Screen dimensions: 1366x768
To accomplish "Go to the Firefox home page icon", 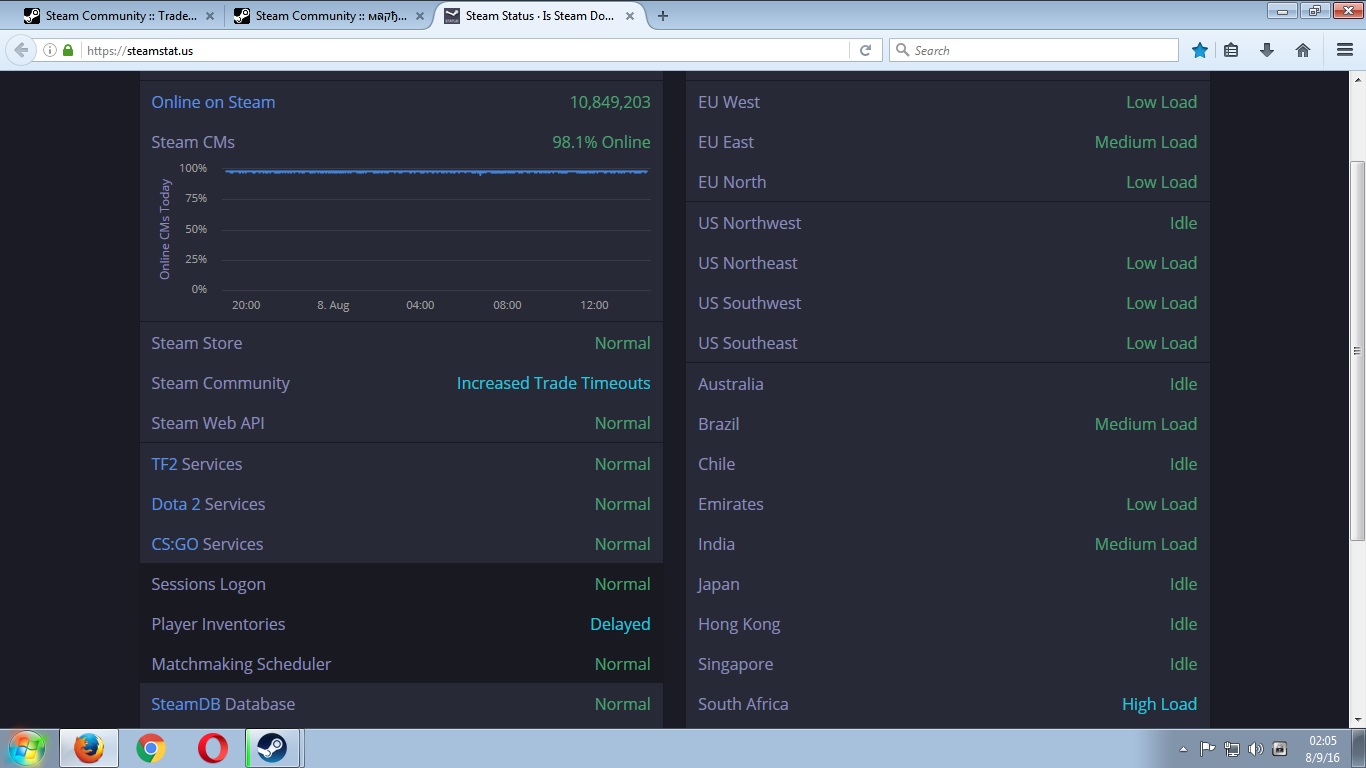I will 1302,50.
